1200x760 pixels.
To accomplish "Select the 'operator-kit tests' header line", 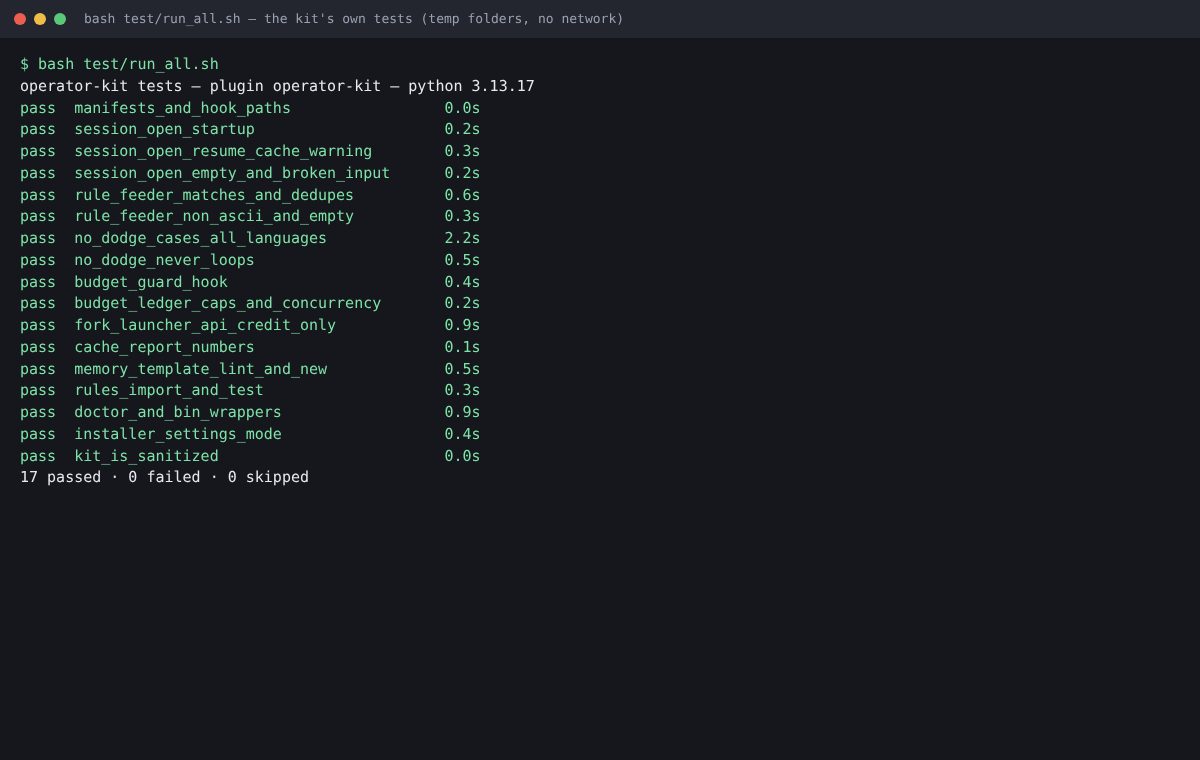I will coord(277,86).
